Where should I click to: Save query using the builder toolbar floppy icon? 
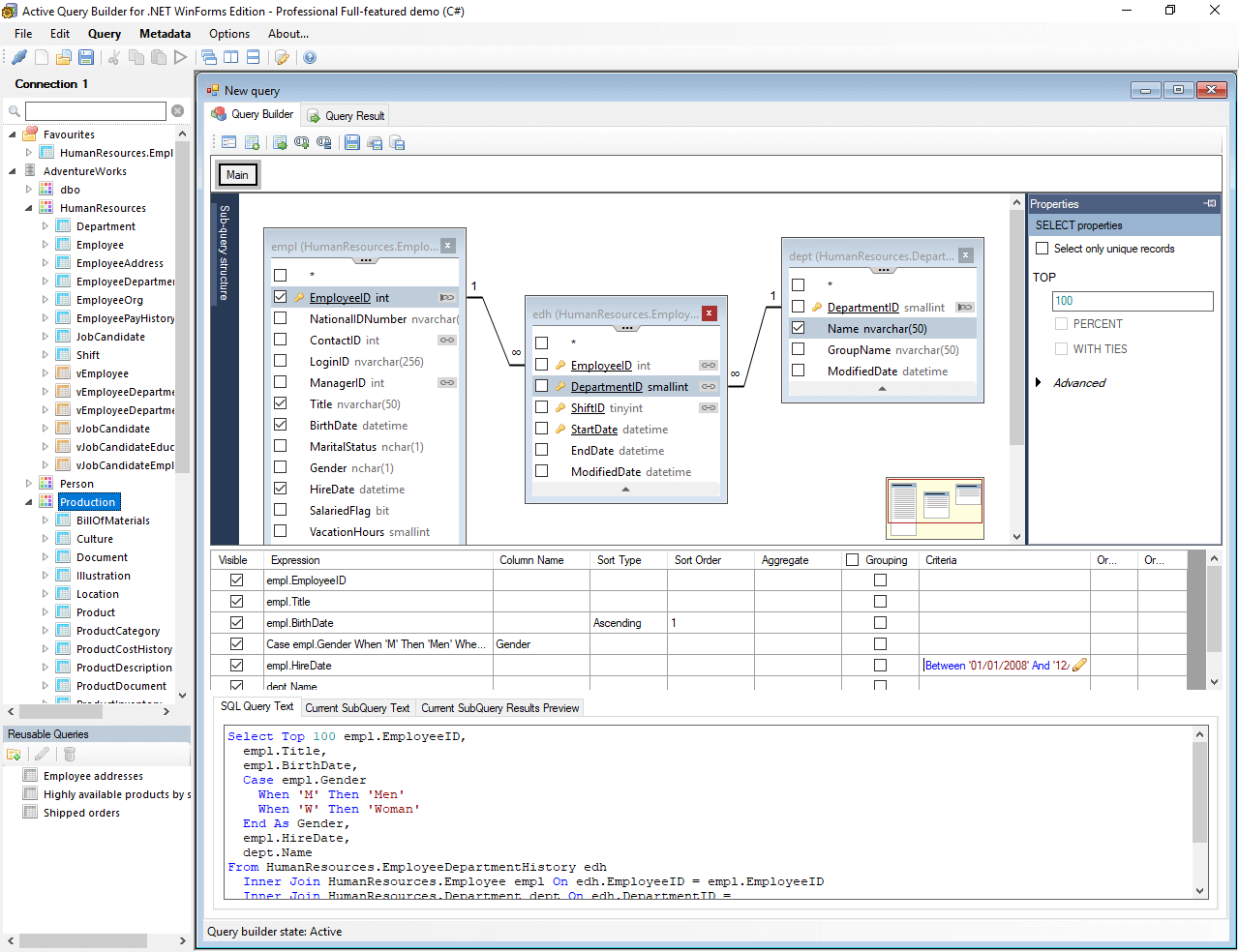tap(352, 142)
